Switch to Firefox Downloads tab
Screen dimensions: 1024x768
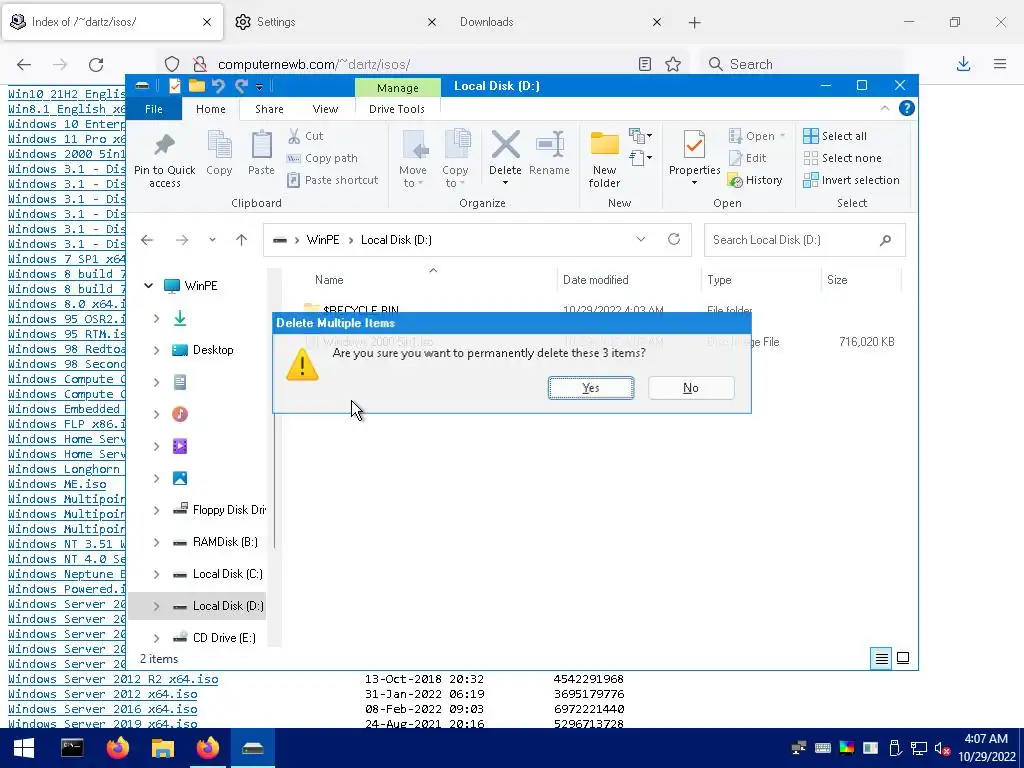(560, 22)
